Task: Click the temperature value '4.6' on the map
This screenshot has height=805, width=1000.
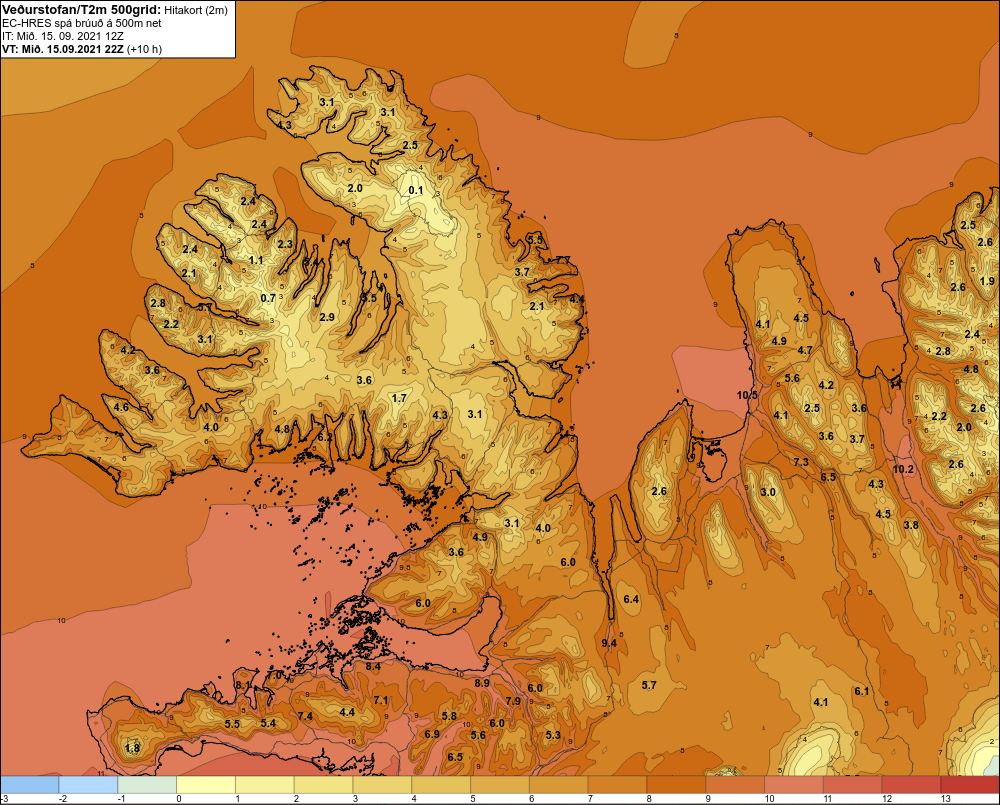Action: point(121,407)
